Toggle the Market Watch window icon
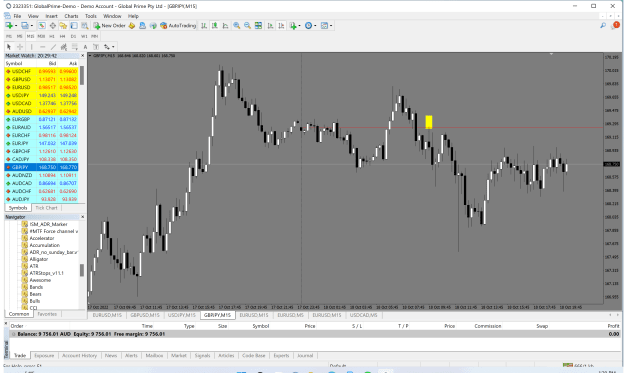The width and height of the screenshot is (625, 373). point(41,26)
